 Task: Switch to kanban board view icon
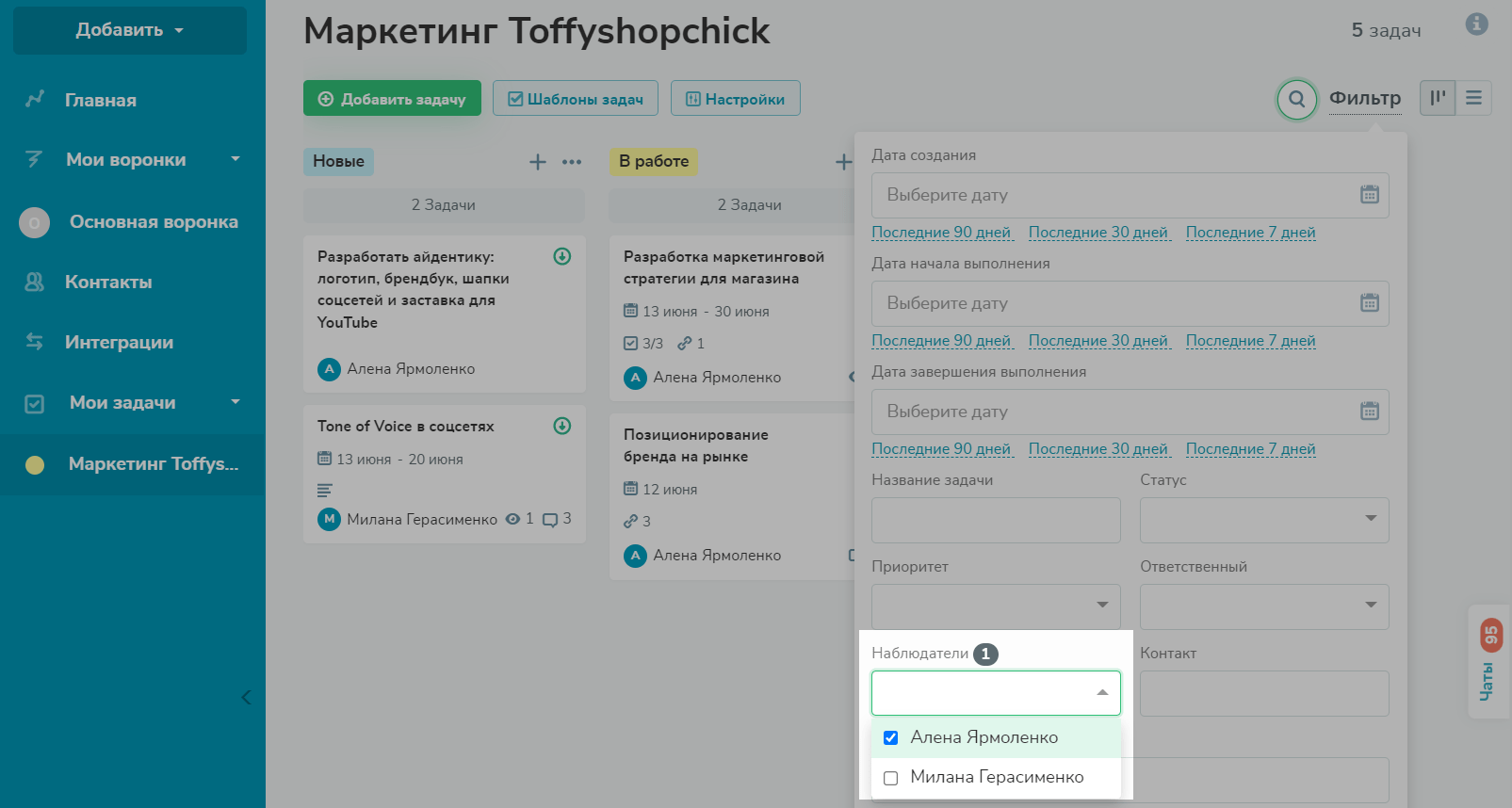[1438, 98]
